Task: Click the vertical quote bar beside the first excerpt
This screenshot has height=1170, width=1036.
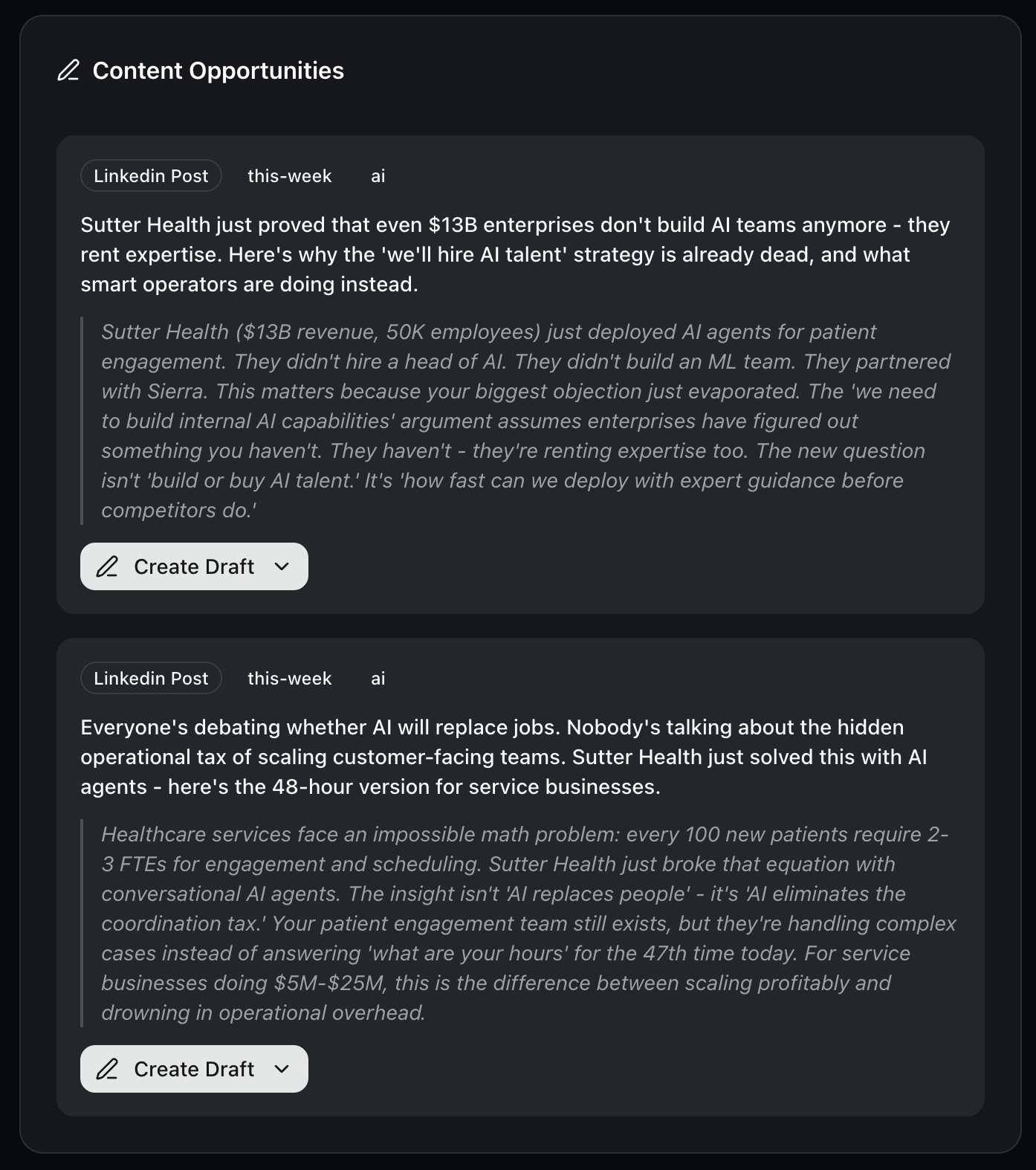Action: 82,420
